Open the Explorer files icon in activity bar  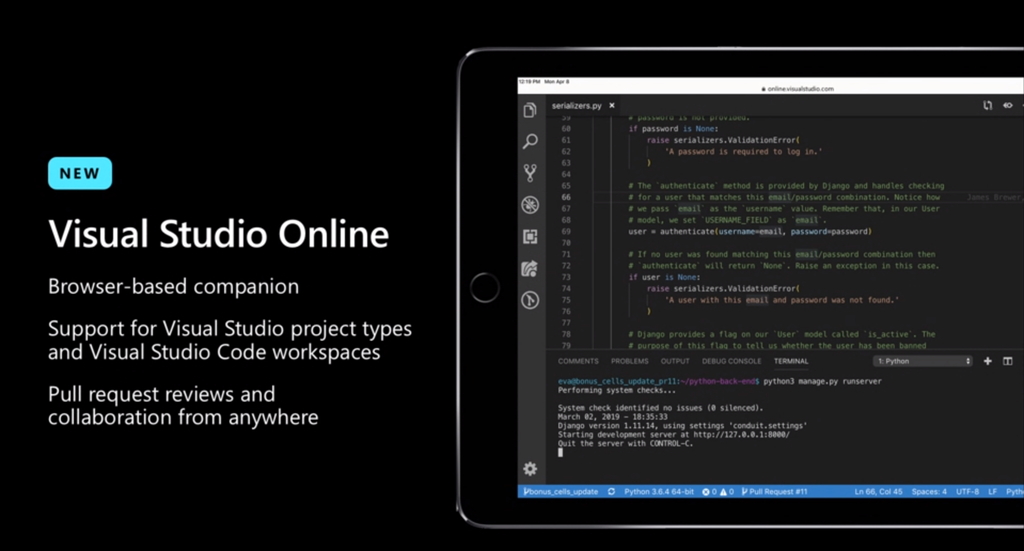pyautogui.click(x=530, y=110)
